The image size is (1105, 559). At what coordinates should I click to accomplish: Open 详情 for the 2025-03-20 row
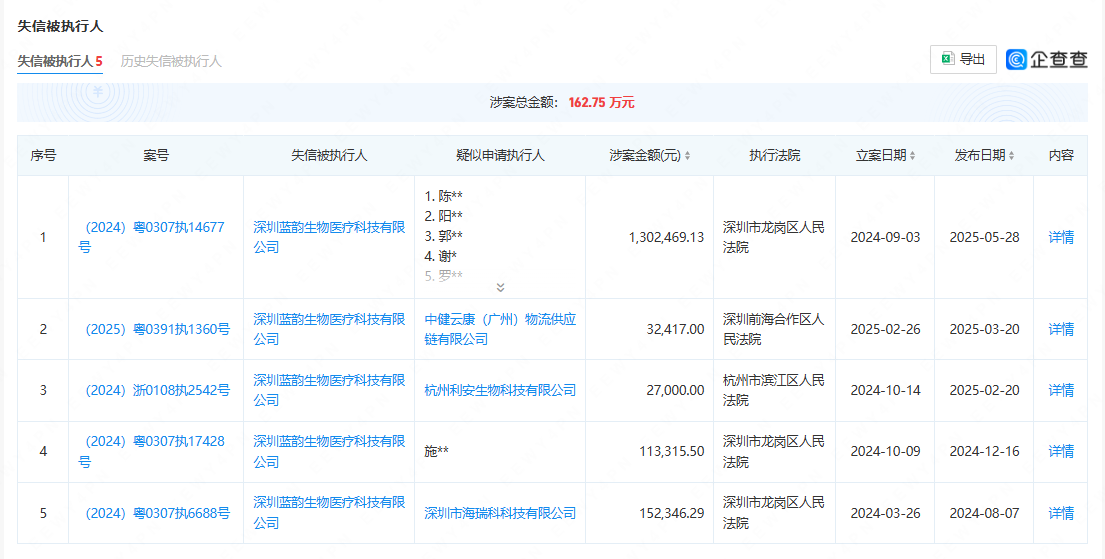coord(1061,329)
